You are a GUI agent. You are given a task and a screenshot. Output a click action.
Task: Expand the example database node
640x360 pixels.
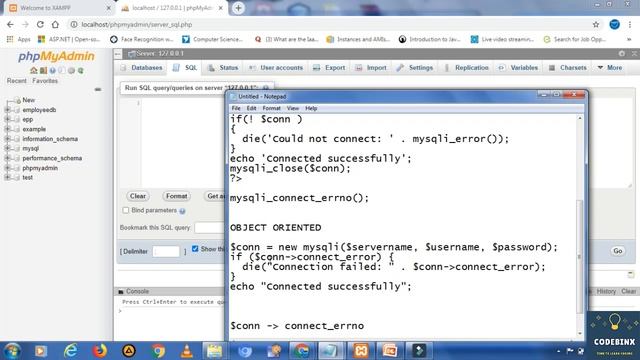[7, 129]
